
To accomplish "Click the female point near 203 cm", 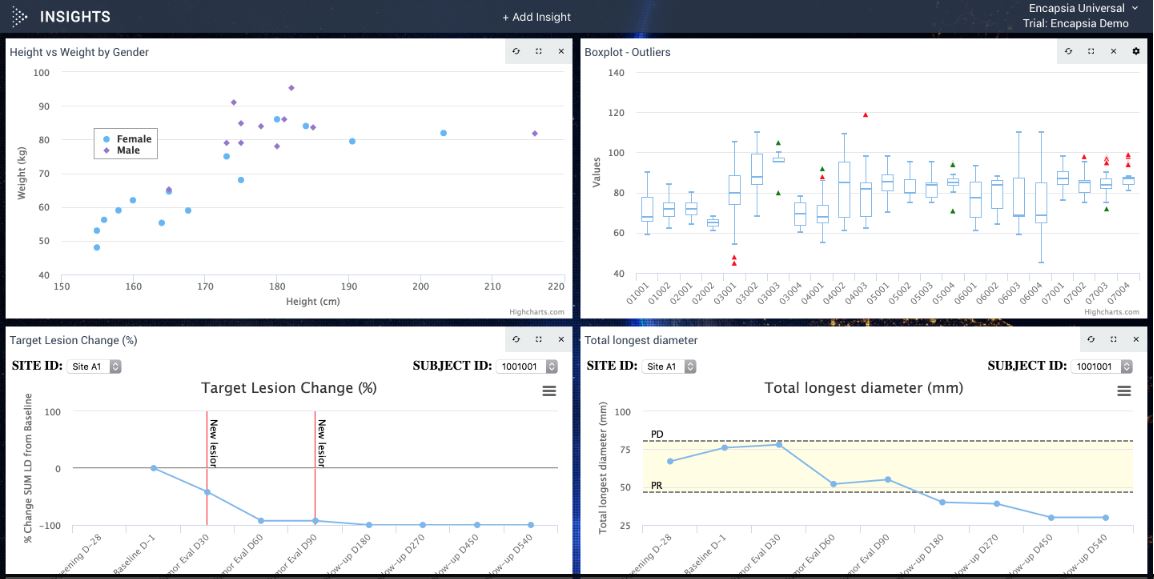I will tap(444, 133).
